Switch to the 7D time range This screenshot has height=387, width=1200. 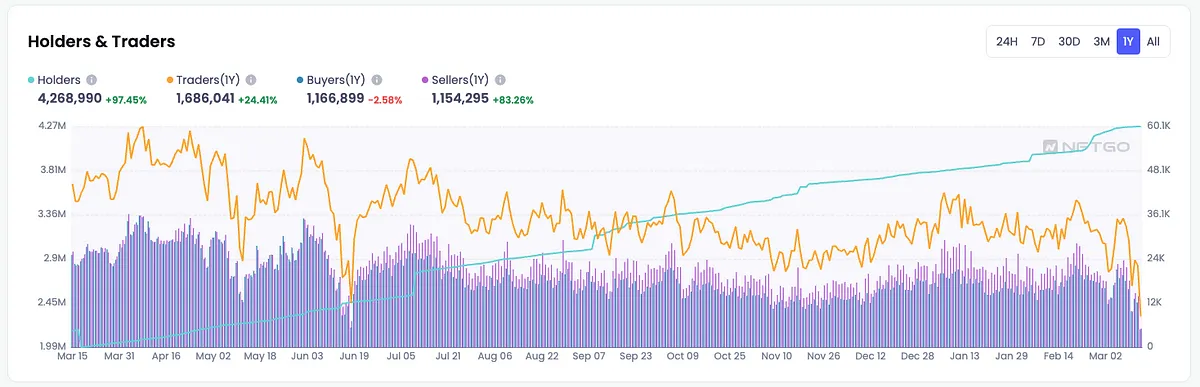point(1038,41)
